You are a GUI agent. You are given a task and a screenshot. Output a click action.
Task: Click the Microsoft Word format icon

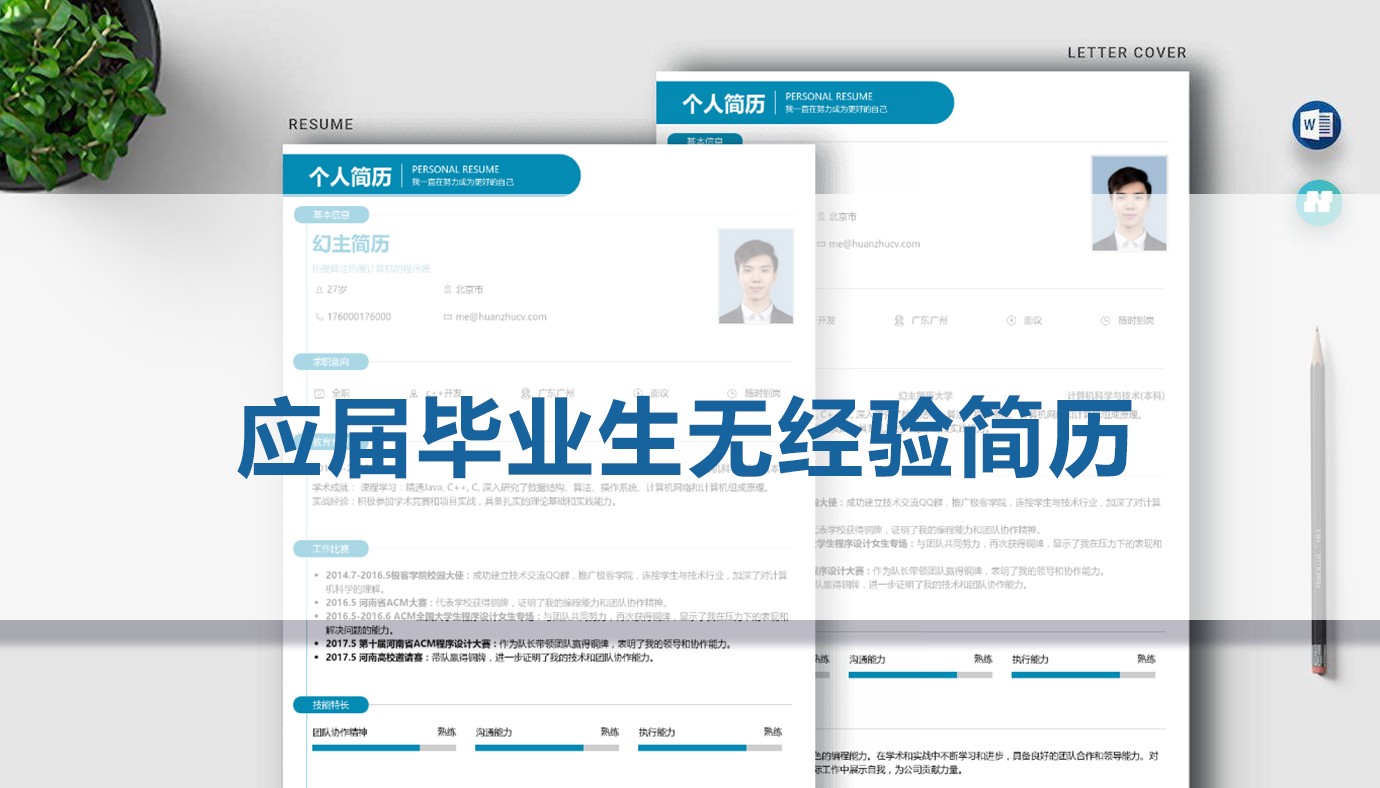(x=1316, y=125)
